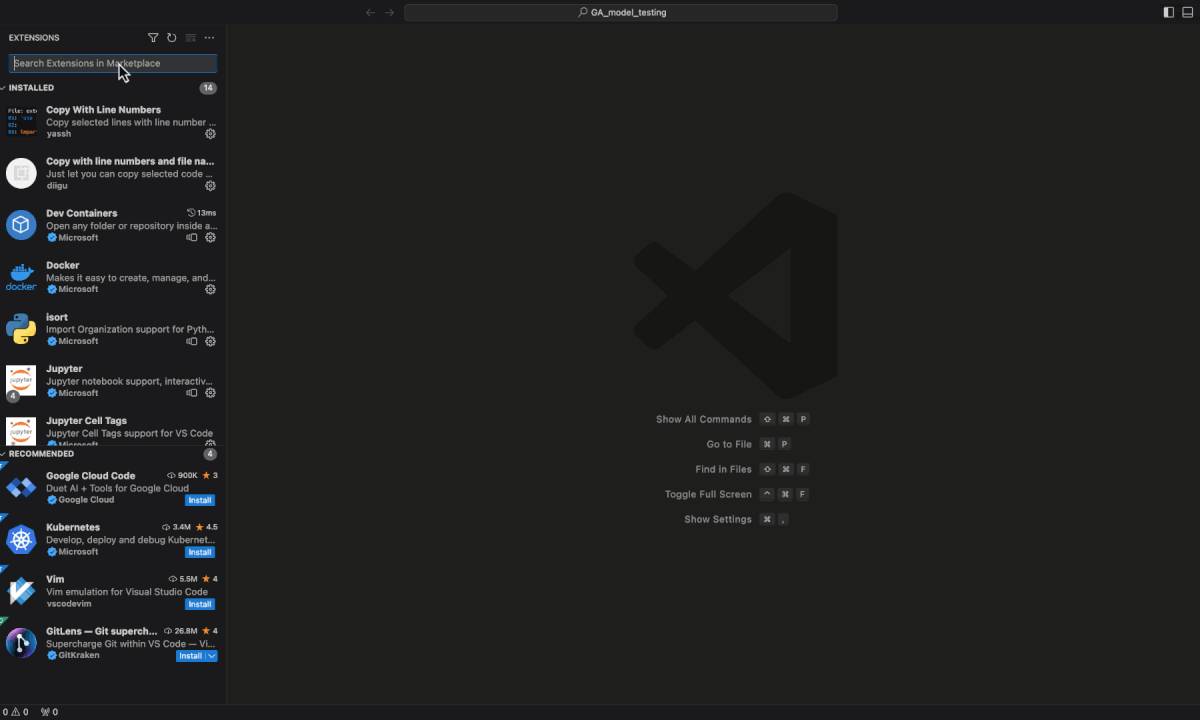The height and width of the screenshot is (720, 1200).
Task: Click Copy With Line Numbers thumbnail
Action: (x=21, y=122)
